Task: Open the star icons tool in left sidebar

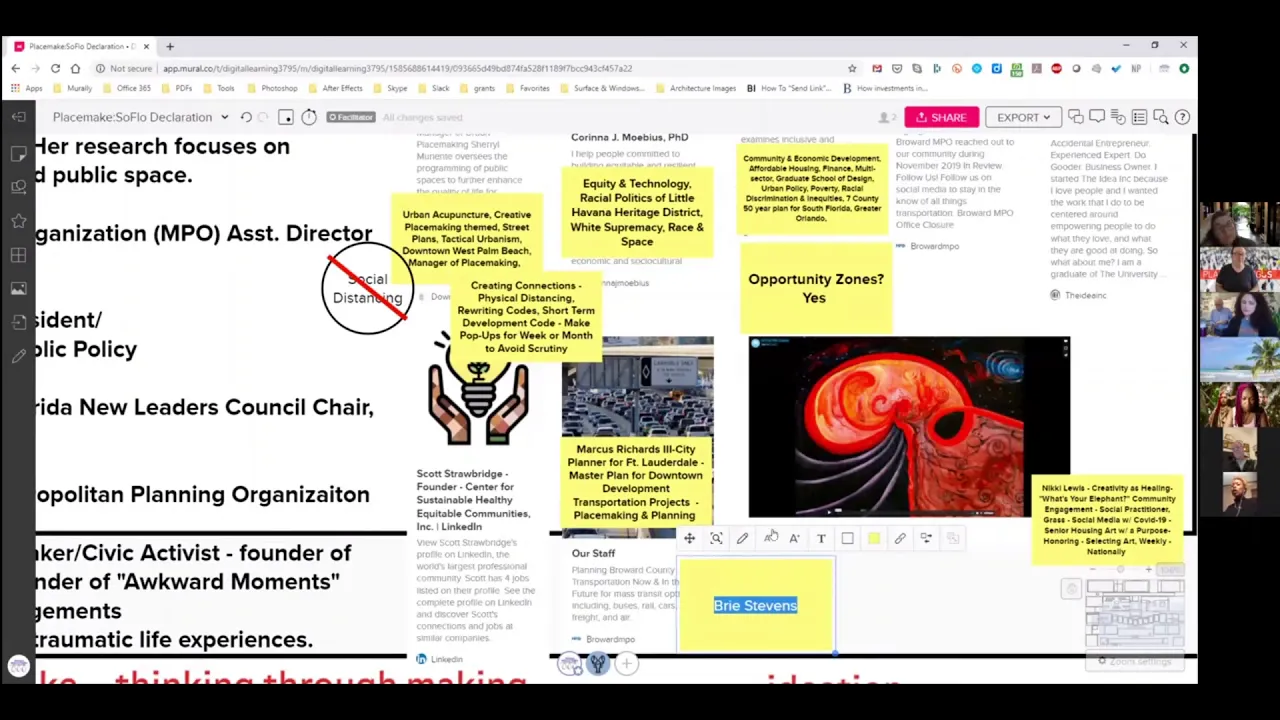Action: (18, 220)
